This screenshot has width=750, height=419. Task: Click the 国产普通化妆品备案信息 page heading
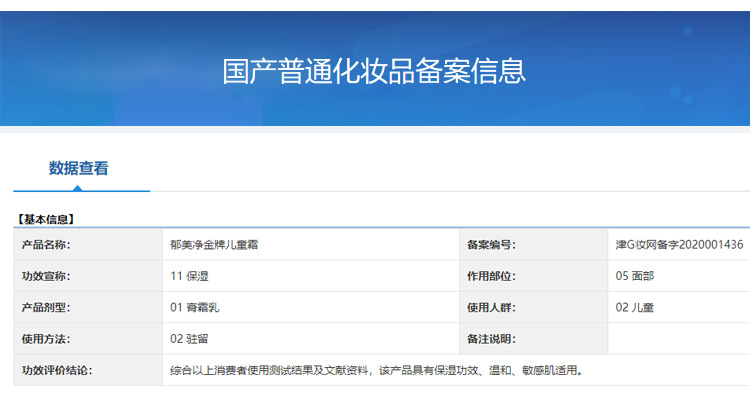click(374, 71)
